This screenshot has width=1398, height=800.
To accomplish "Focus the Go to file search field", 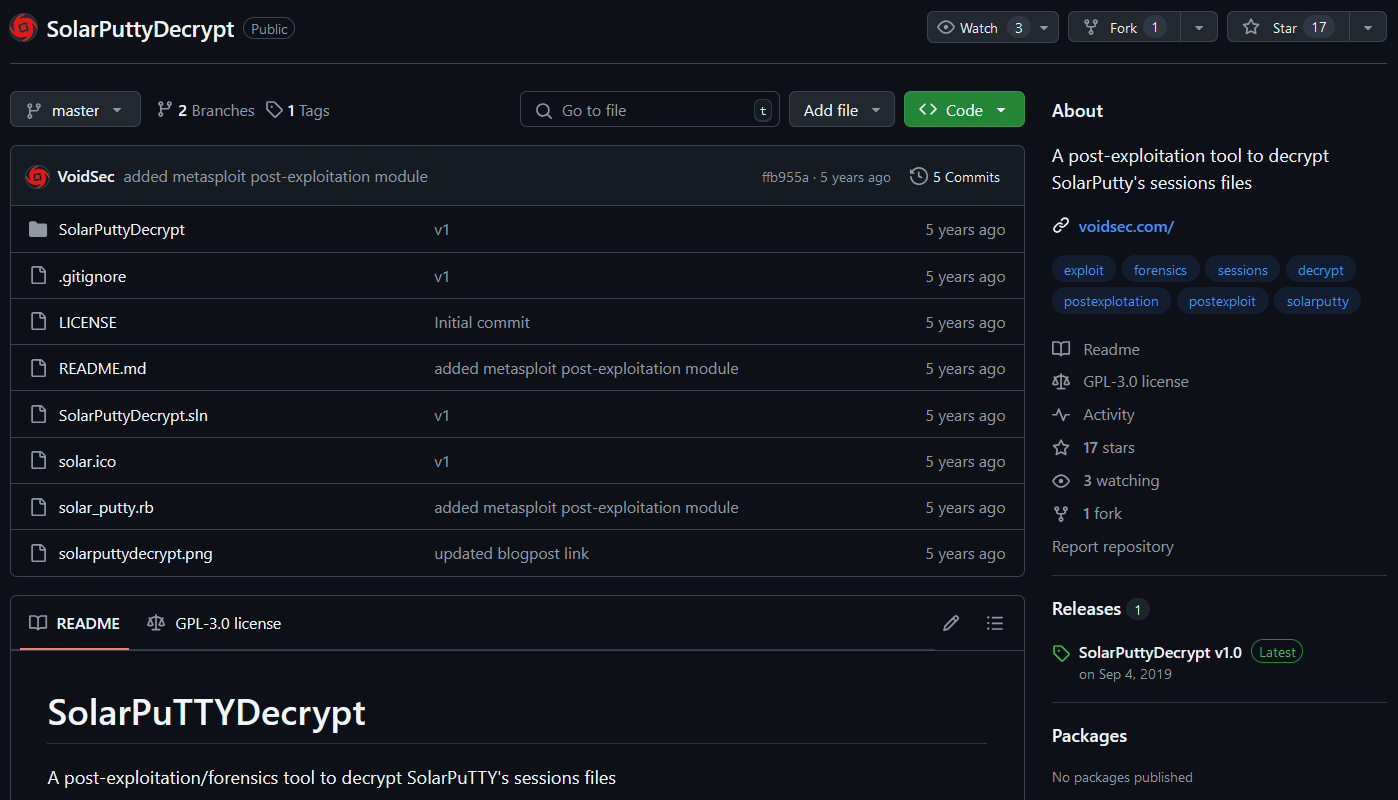I will pyautogui.click(x=650, y=110).
